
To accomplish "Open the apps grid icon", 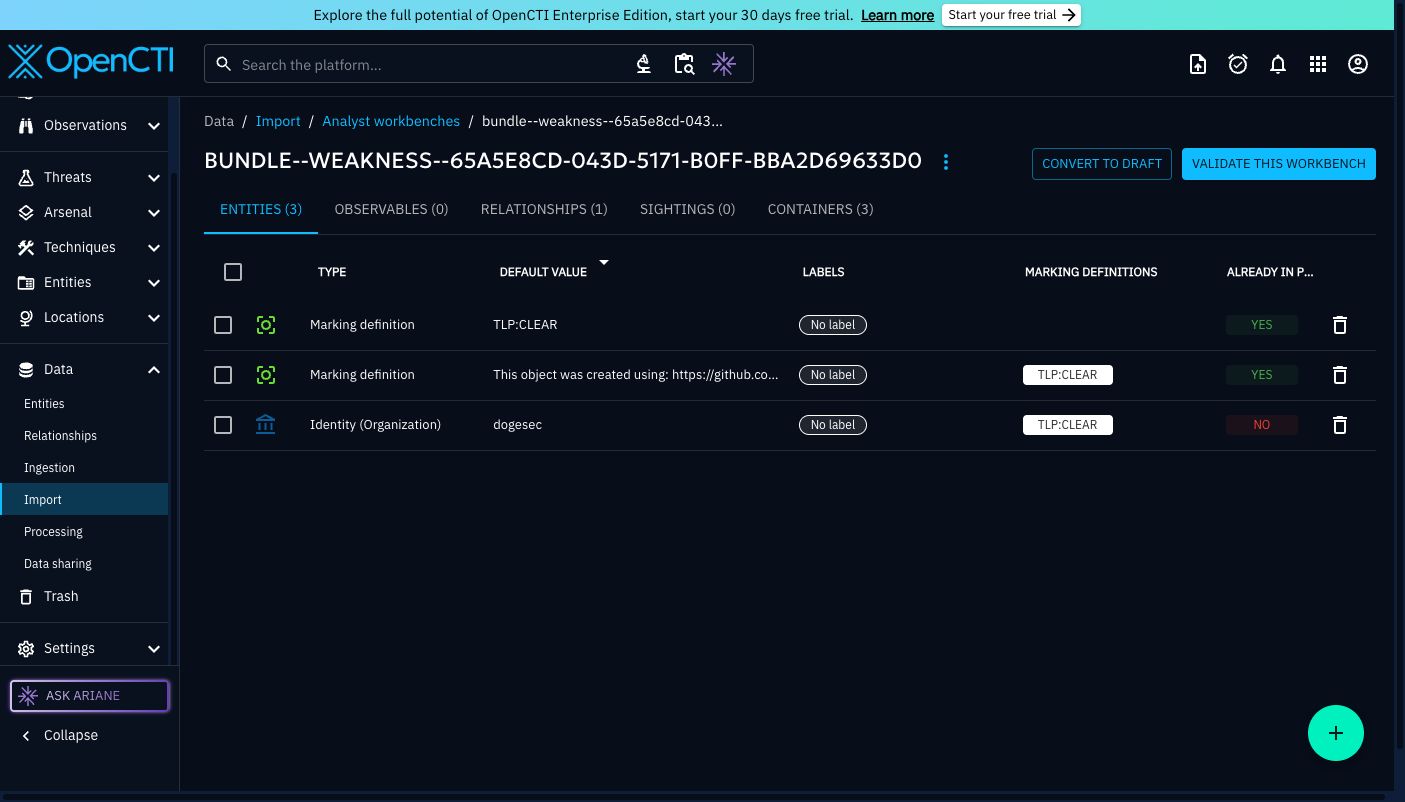I will (1317, 64).
